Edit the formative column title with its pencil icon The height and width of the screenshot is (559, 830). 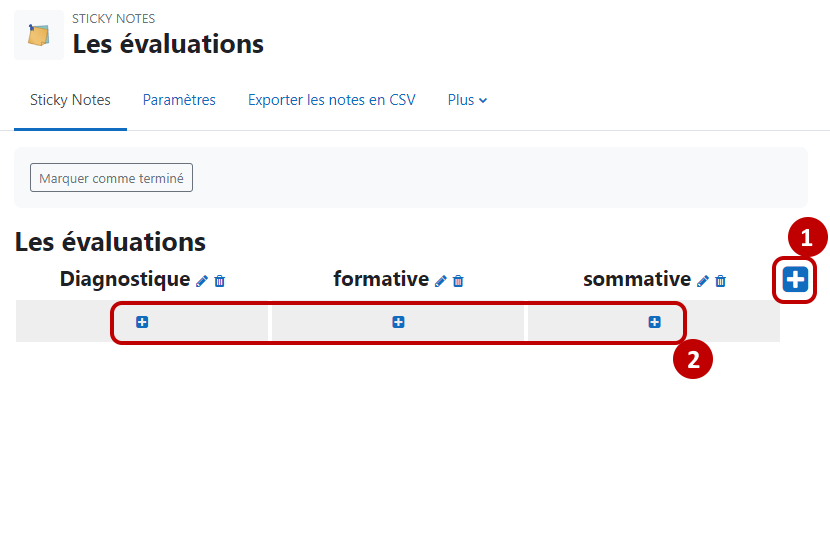[x=440, y=281]
